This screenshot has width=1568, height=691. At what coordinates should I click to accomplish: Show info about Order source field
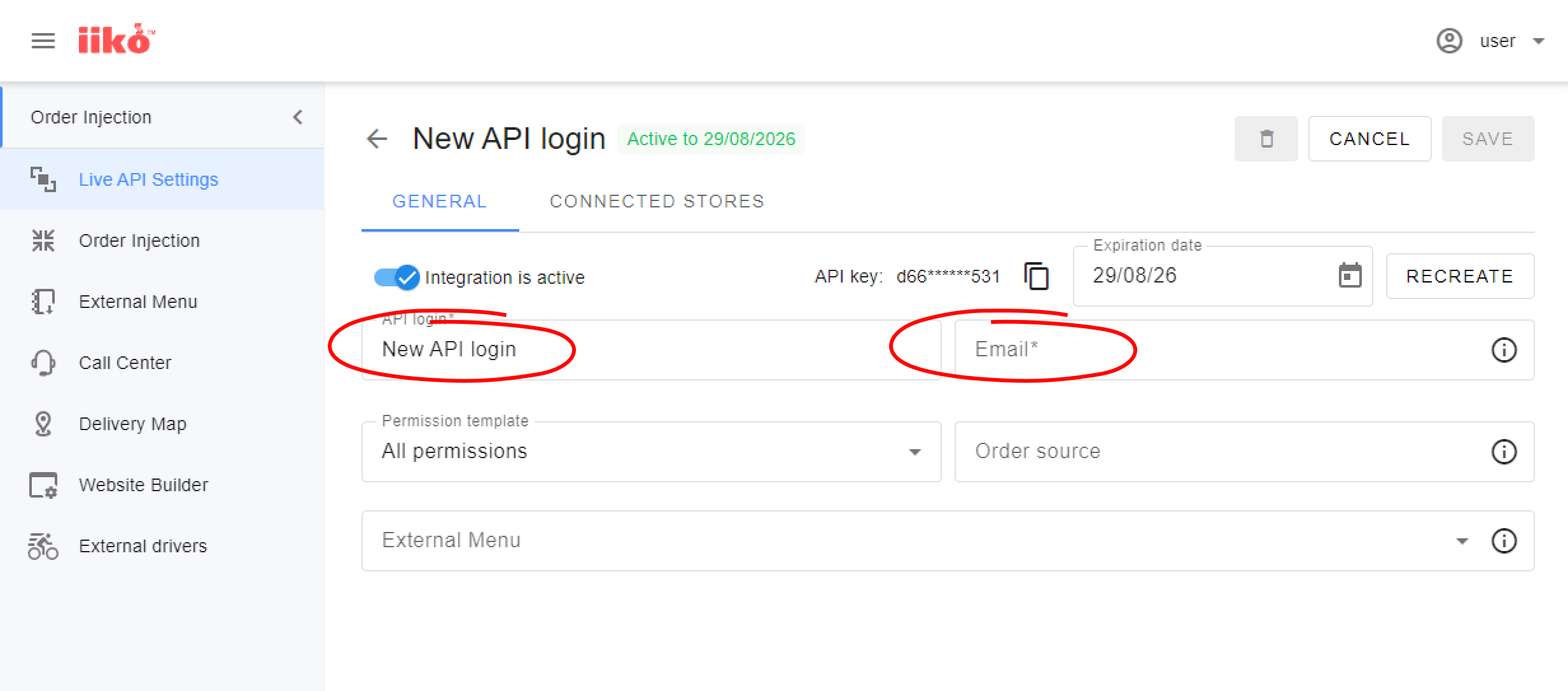click(1504, 452)
